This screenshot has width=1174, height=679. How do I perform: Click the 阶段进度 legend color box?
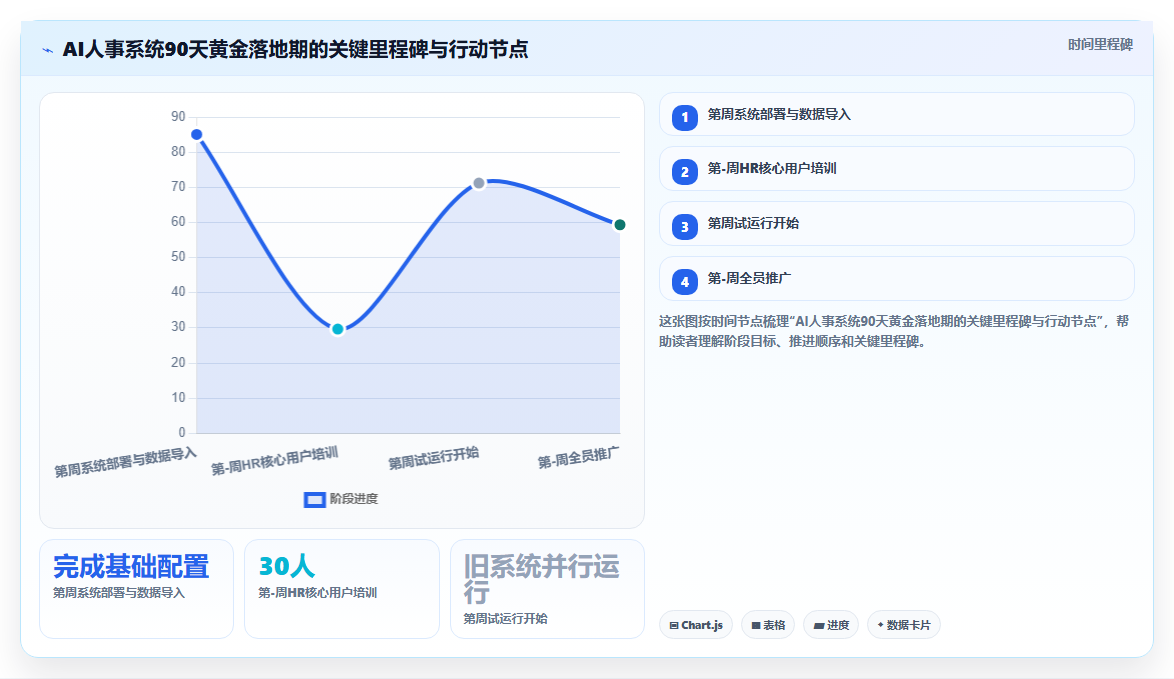[314, 499]
